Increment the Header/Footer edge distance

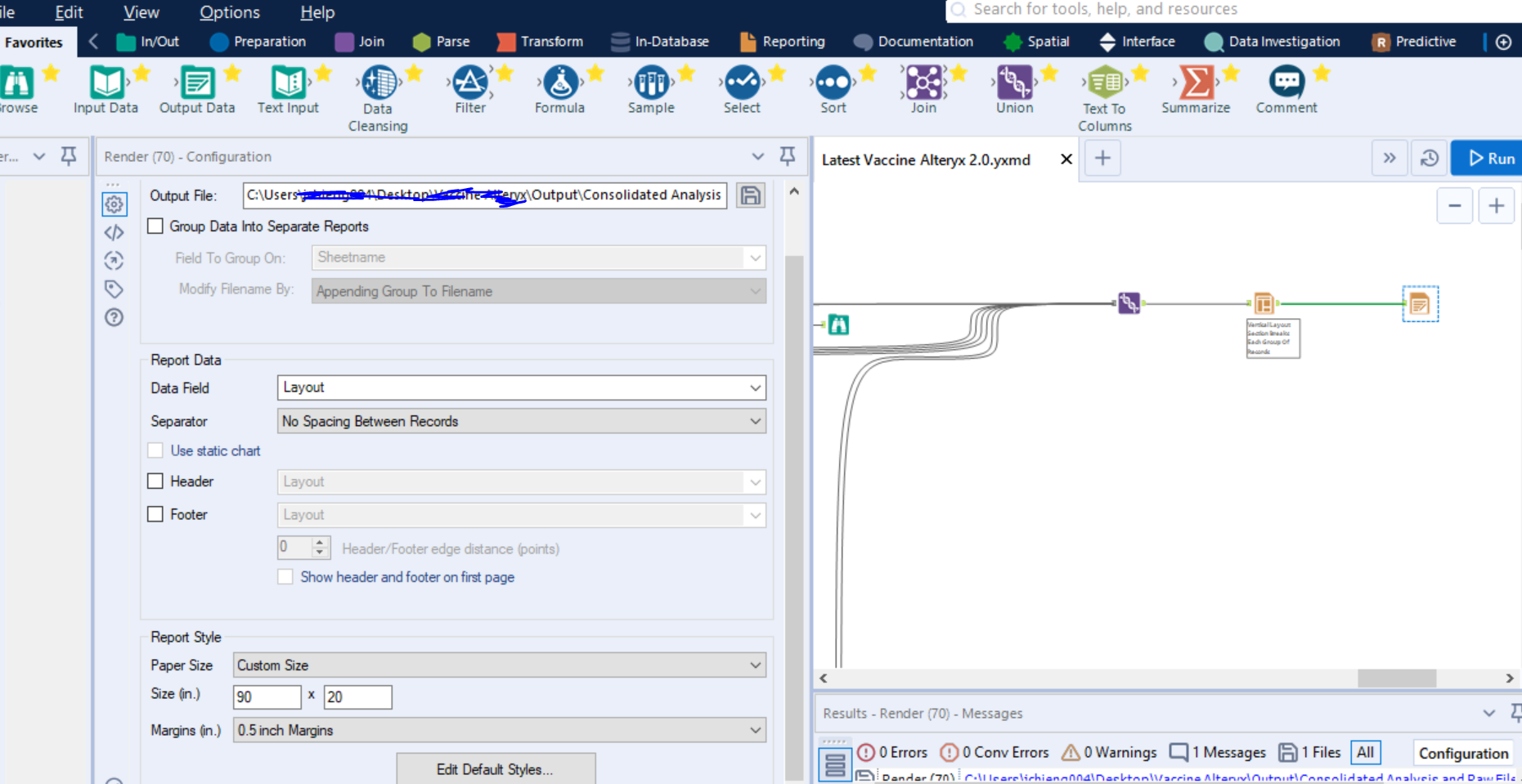click(x=320, y=542)
